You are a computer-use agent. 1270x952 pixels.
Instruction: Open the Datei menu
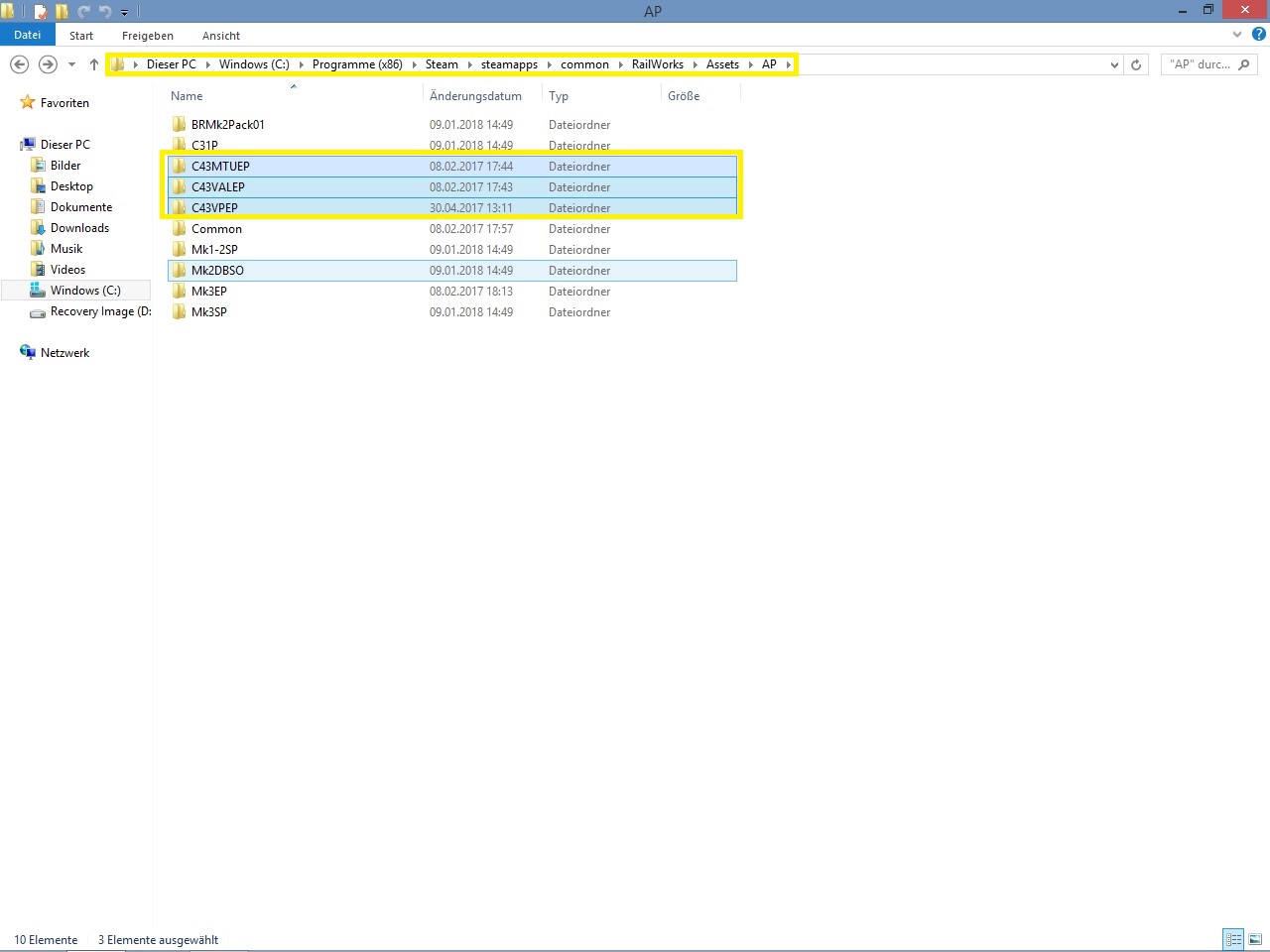[x=28, y=35]
